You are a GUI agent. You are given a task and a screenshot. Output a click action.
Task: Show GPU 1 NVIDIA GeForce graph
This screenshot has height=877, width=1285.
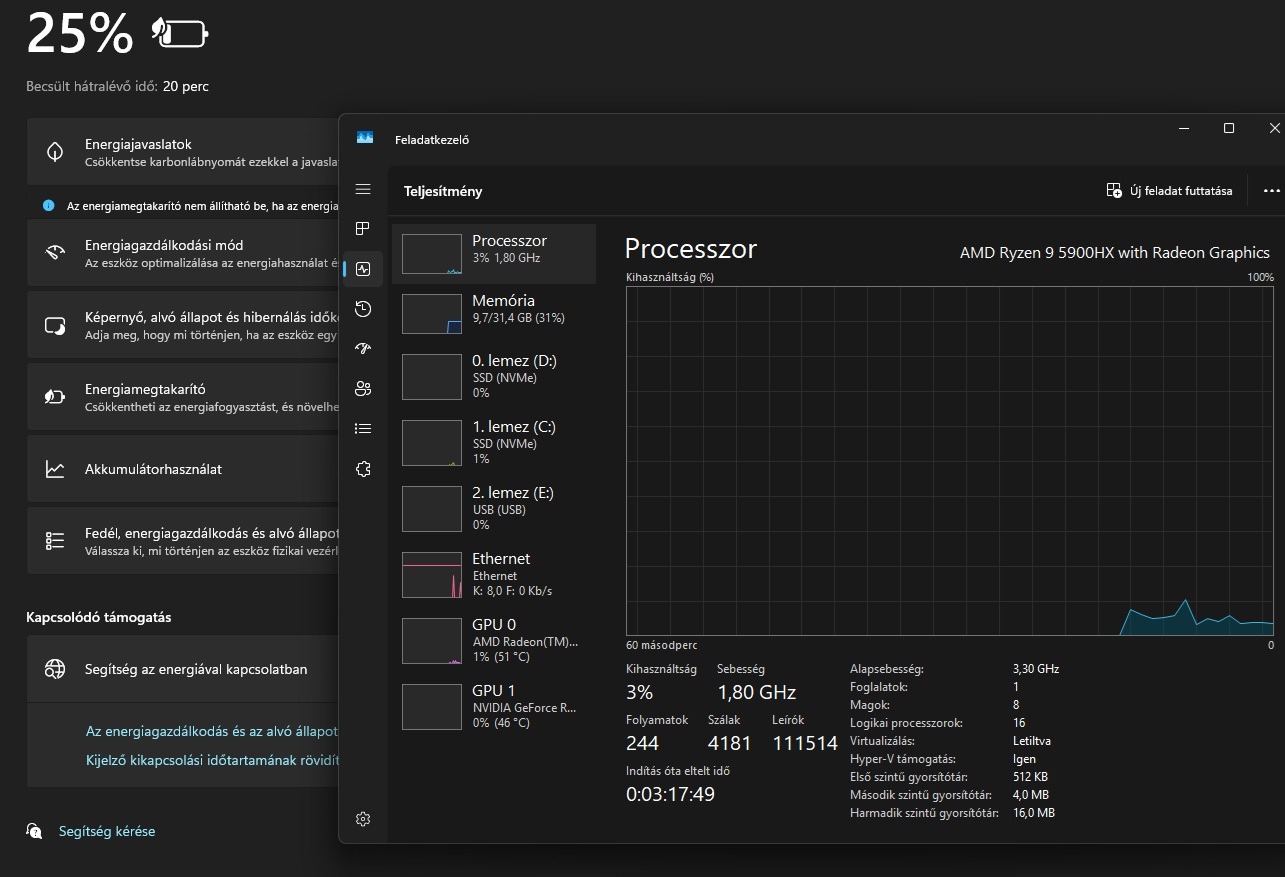493,705
